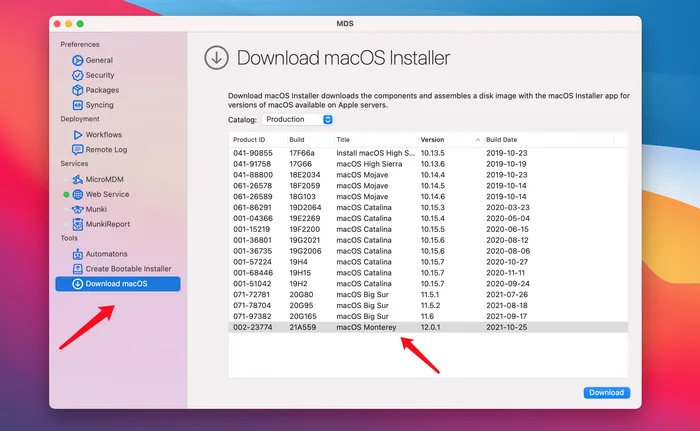Select product ID 061-26589

(253, 197)
